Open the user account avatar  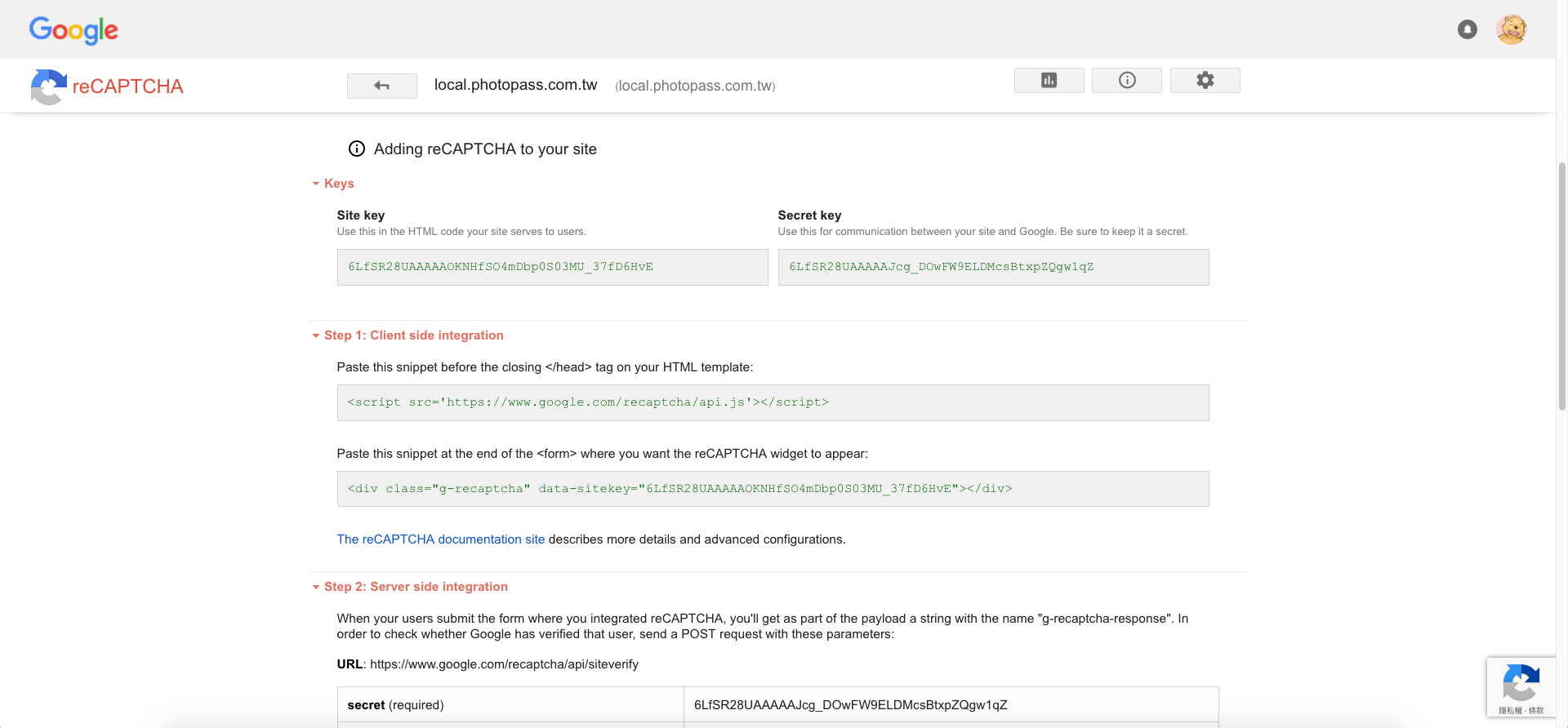(1512, 29)
